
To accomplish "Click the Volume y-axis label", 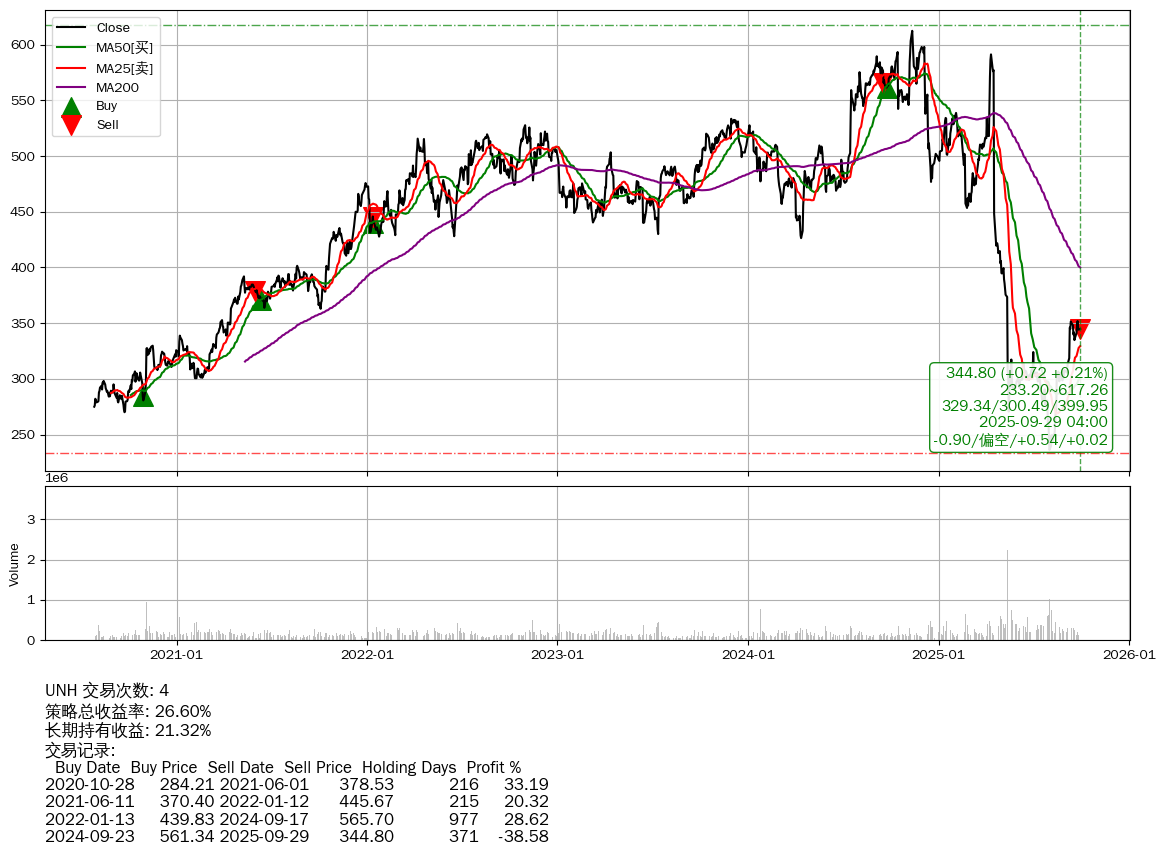I will [x=14, y=564].
